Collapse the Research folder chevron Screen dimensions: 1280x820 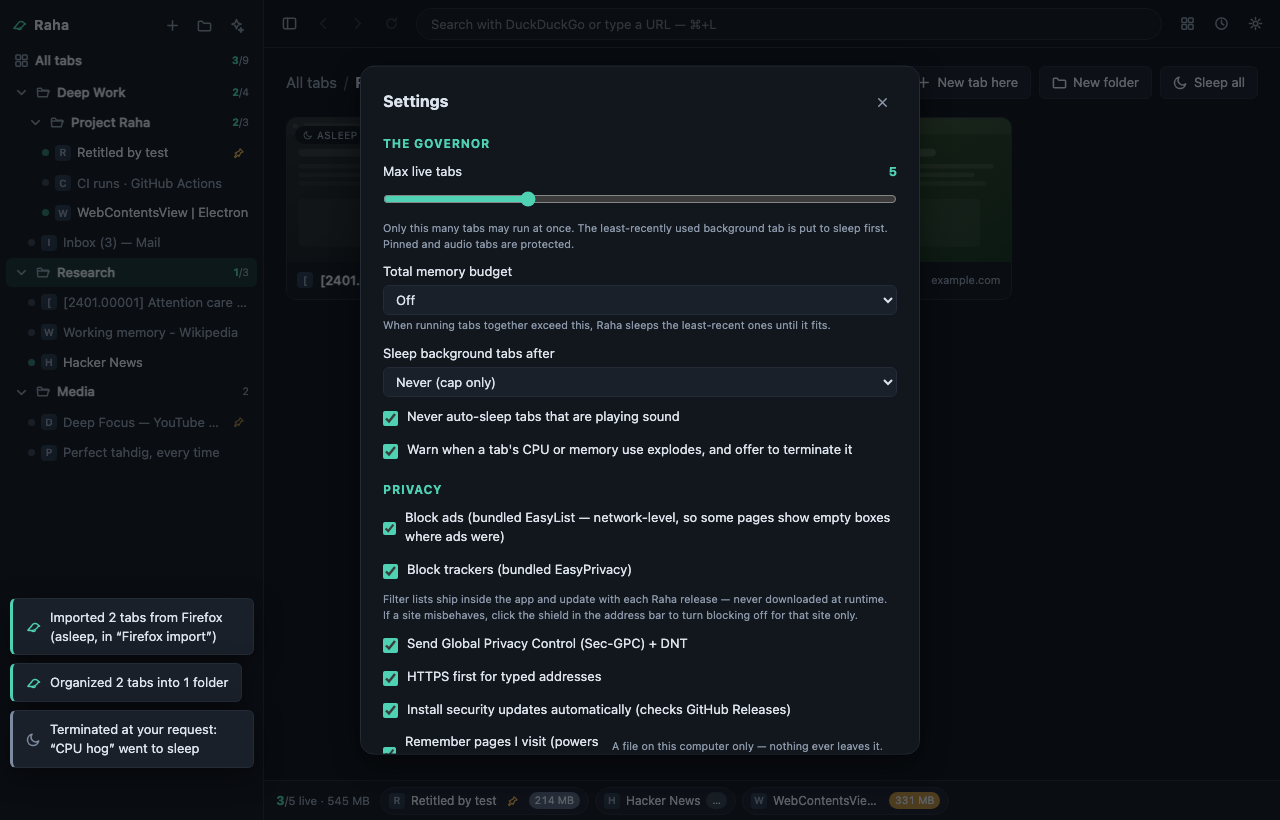[x=22, y=273]
